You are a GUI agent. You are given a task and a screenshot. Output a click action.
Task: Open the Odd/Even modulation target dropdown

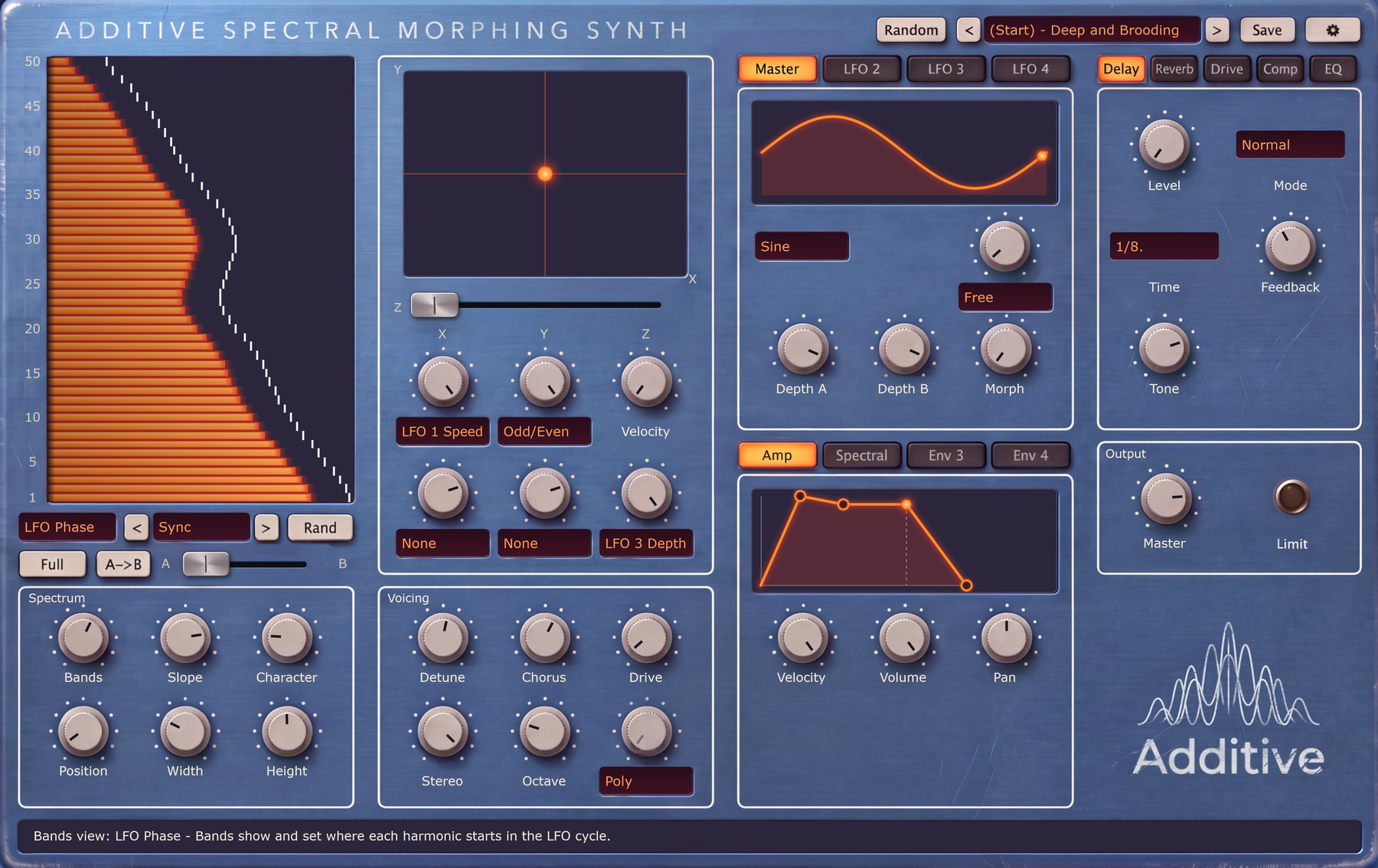click(x=544, y=432)
